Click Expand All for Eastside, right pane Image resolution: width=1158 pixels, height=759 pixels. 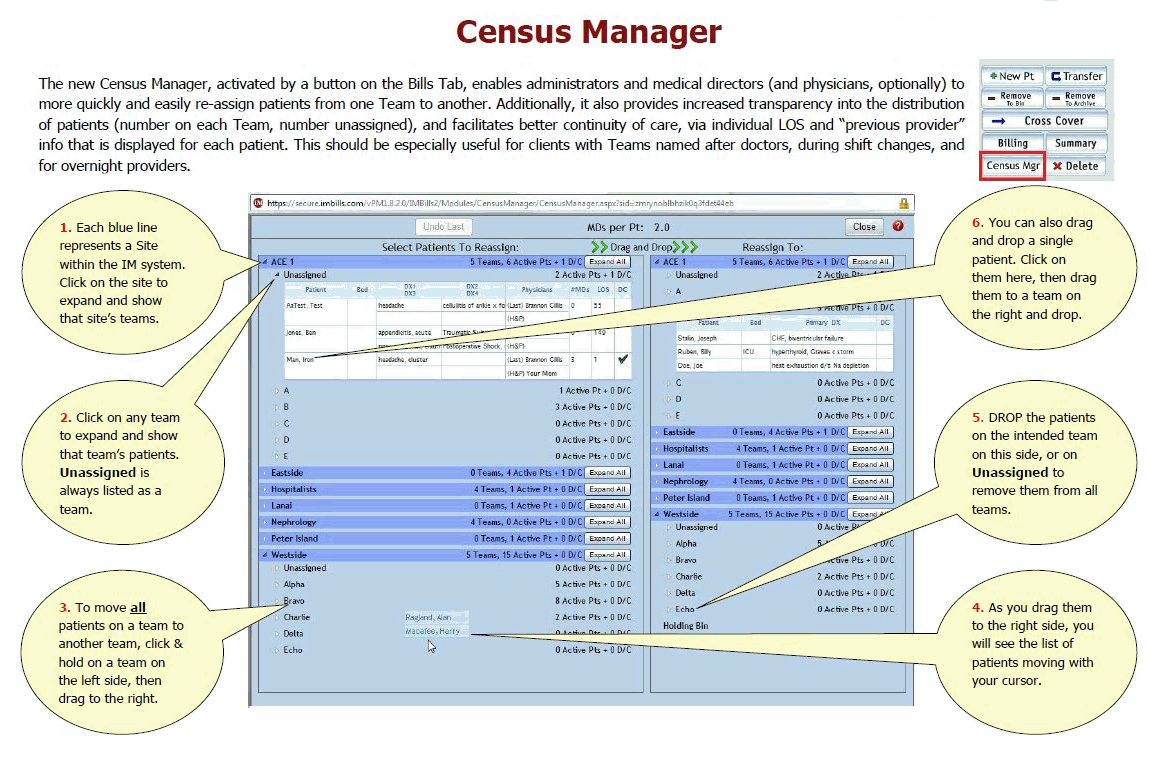(x=870, y=432)
